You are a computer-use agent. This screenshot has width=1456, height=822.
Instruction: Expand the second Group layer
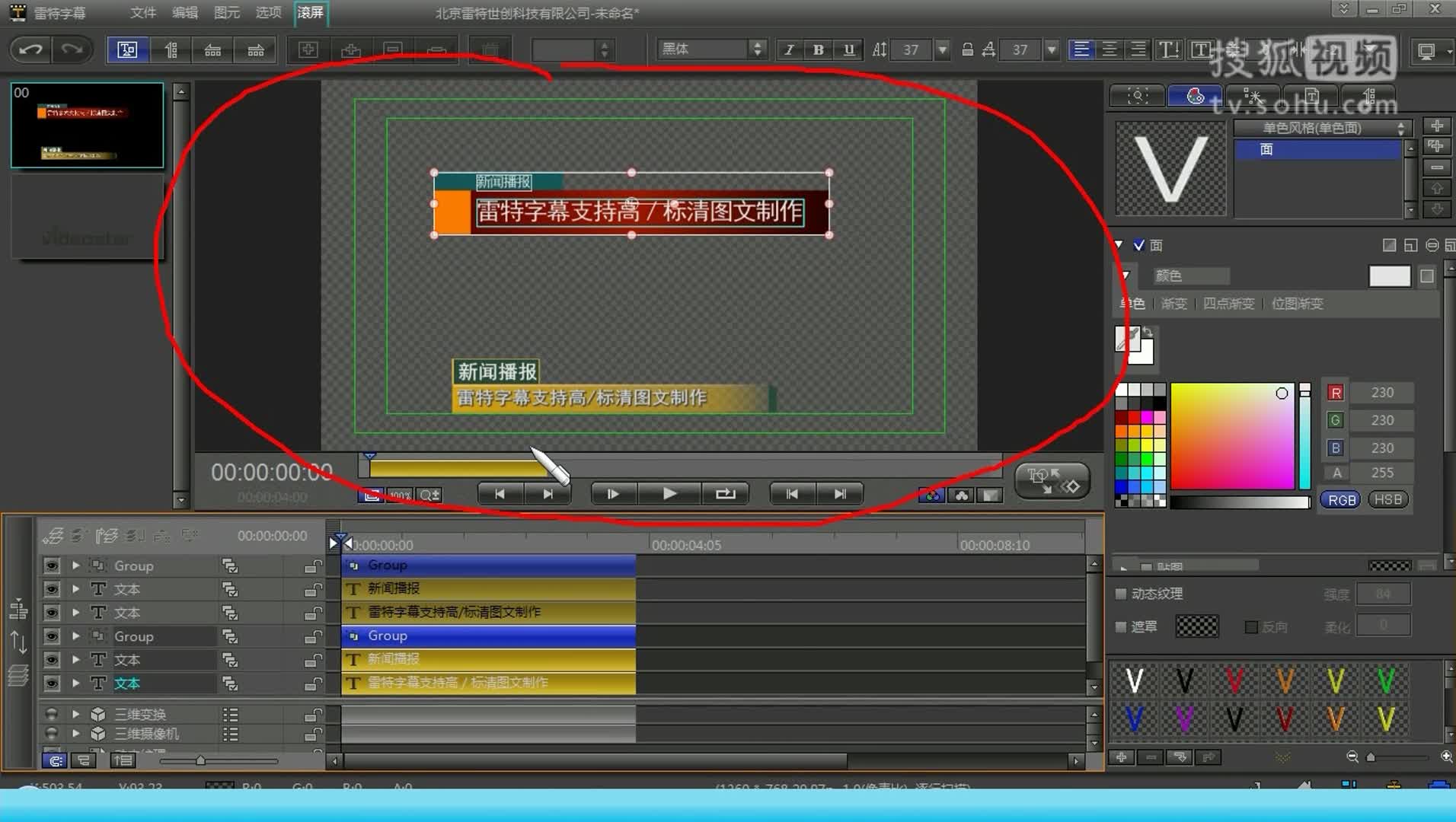coord(75,636)
